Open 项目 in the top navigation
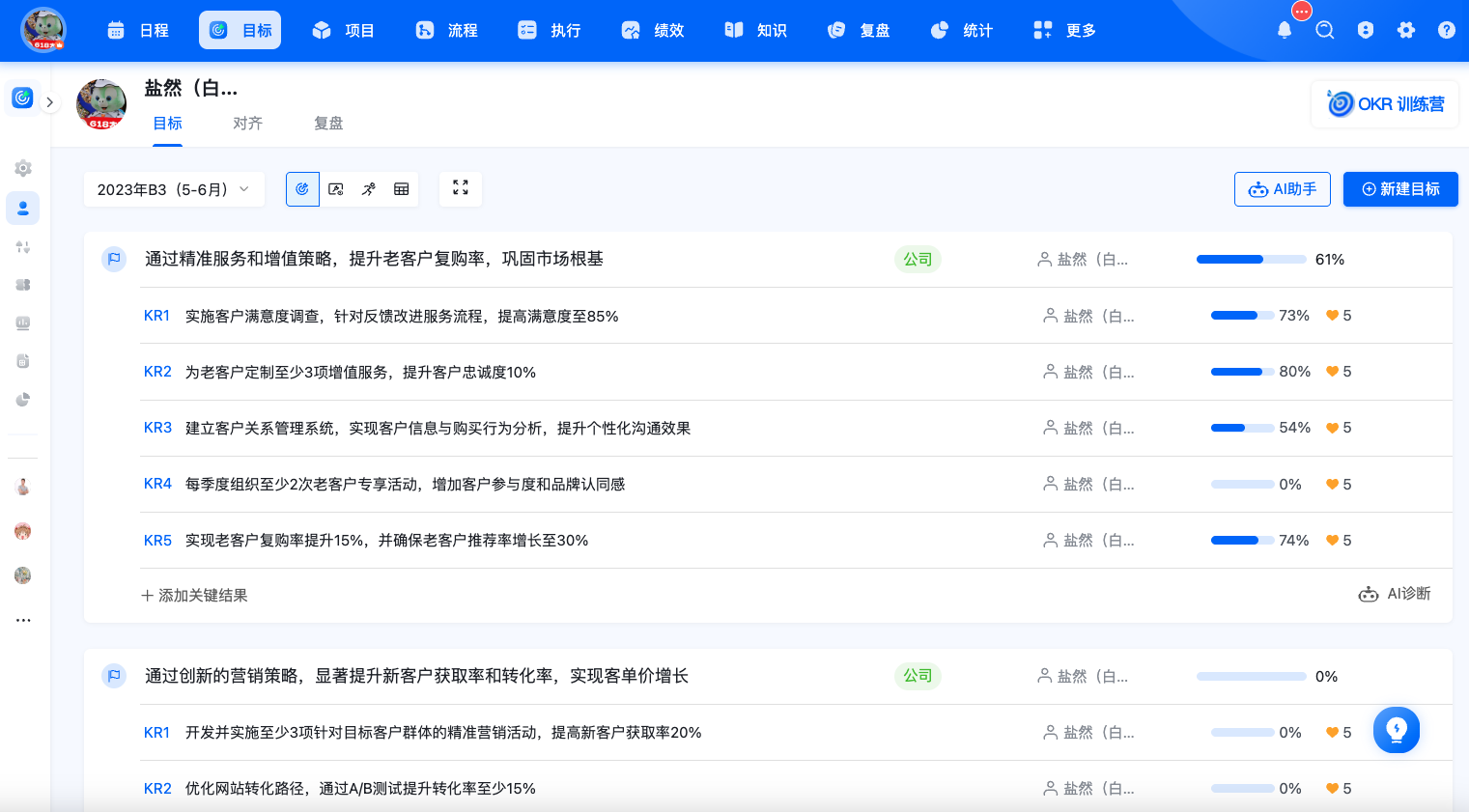 point(344,30)
